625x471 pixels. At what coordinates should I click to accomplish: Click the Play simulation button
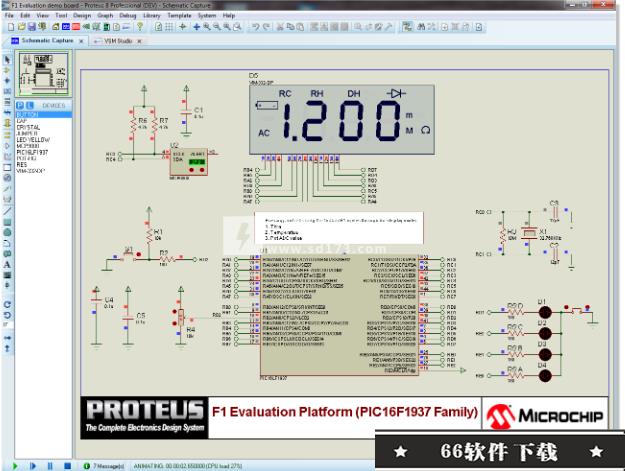(15, 465)
